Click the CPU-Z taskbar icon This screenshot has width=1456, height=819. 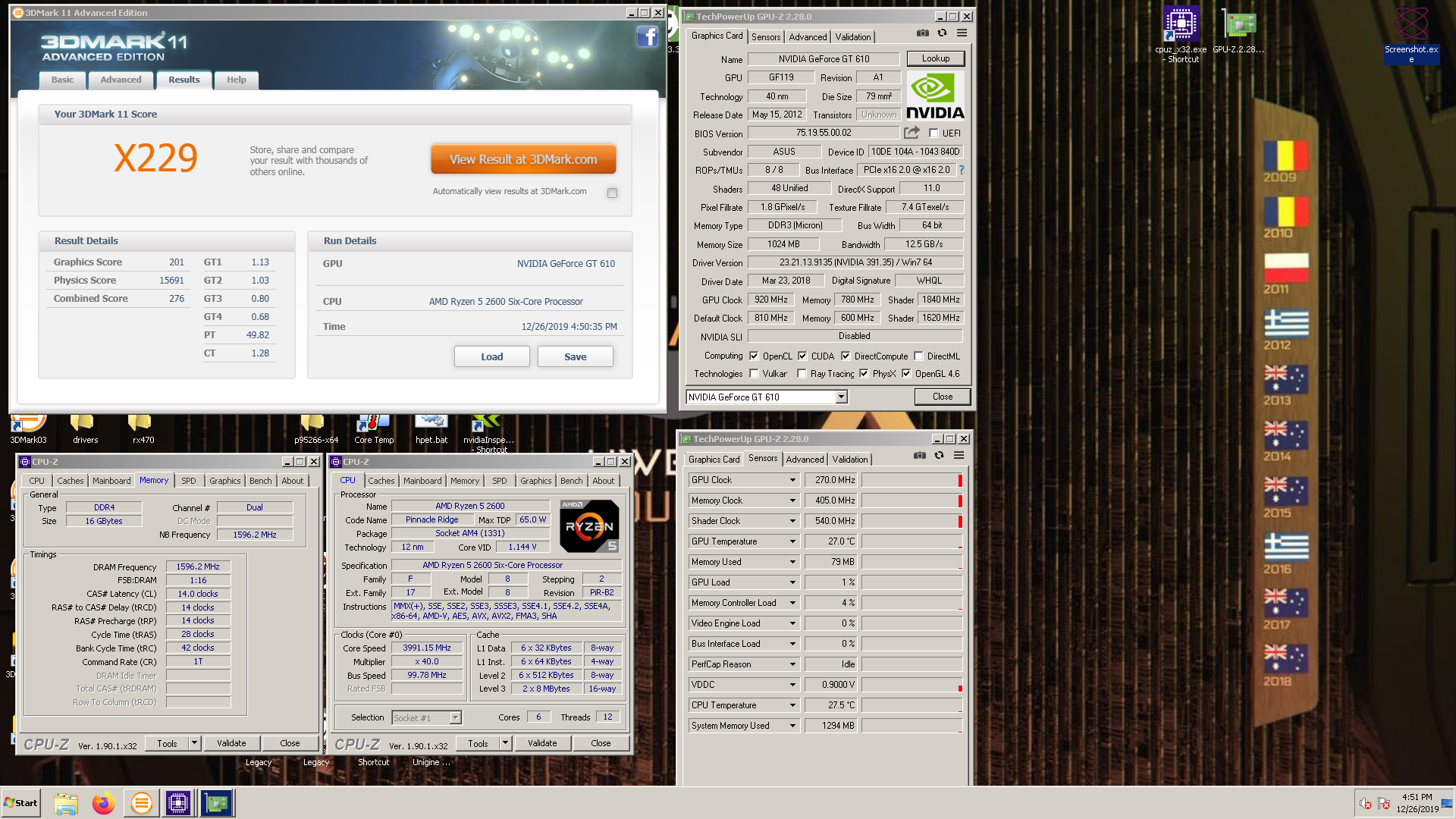pos(178,803)
